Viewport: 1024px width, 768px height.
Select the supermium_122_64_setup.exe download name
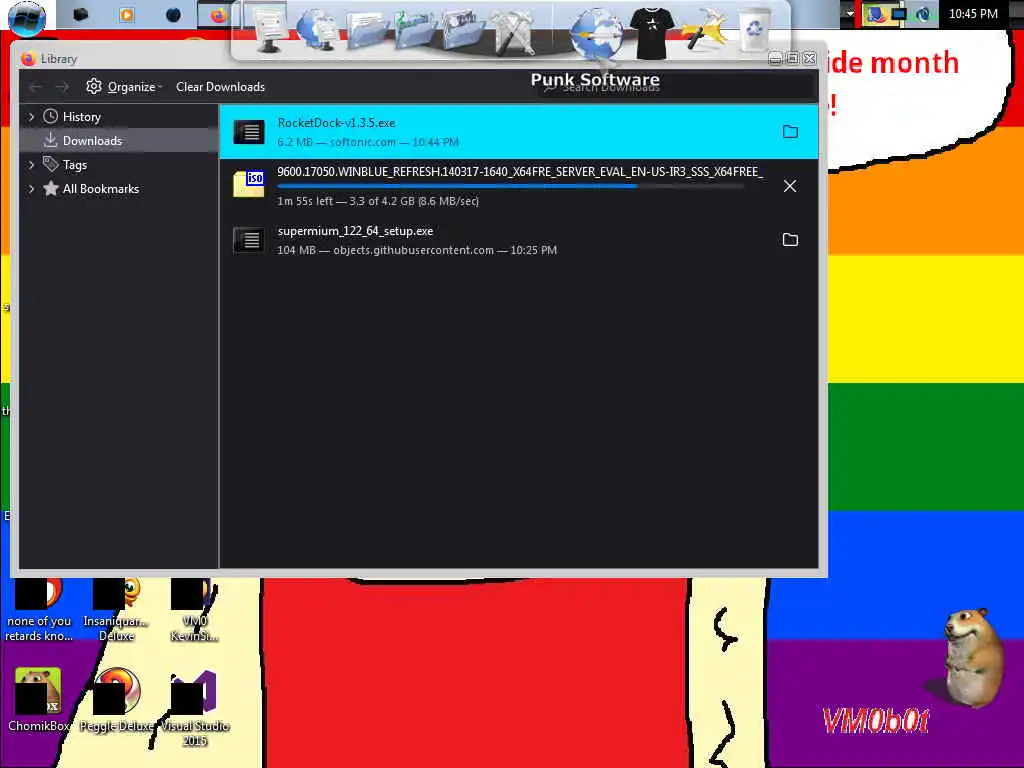pyautogui.click(x=355, y=231)
